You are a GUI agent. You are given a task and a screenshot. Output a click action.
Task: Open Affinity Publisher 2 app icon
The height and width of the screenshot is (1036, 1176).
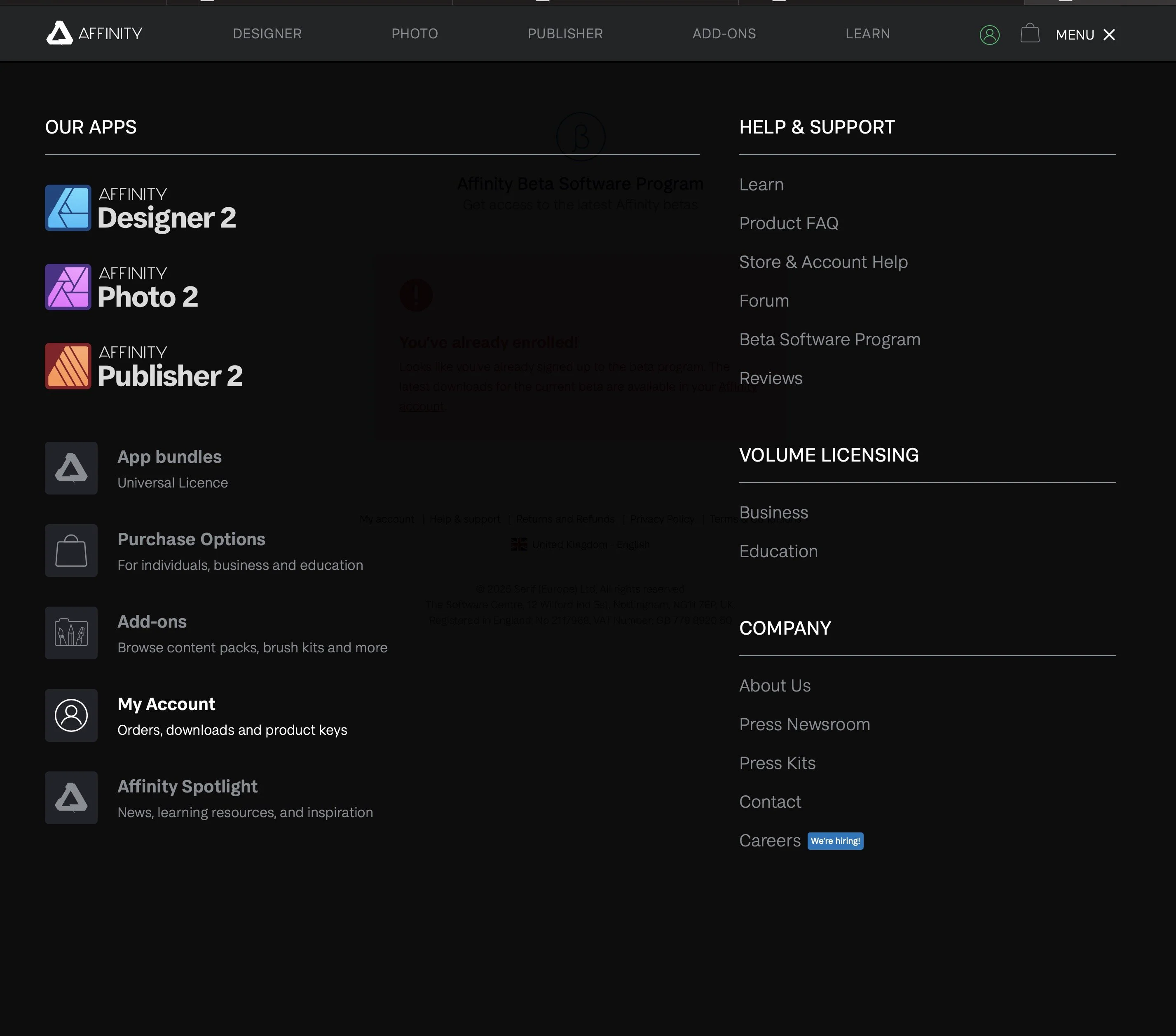tap(68, 366)
